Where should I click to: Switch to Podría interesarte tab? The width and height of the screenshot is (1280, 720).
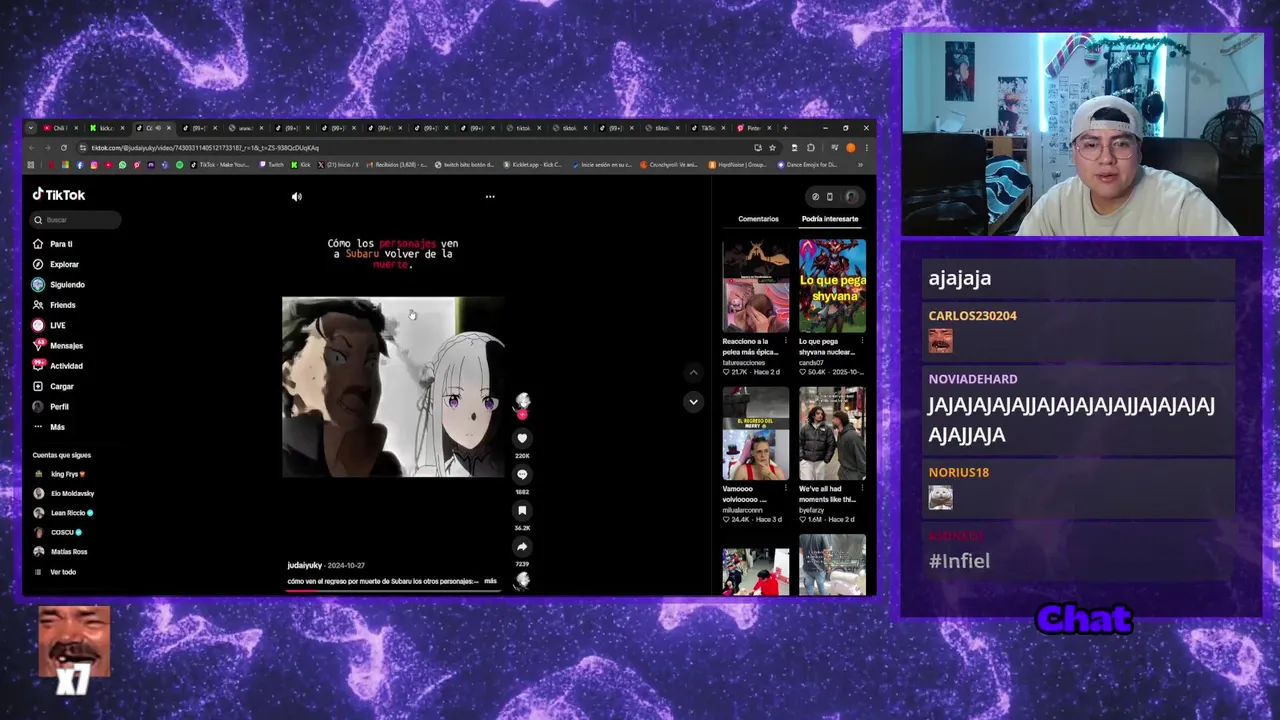[x=830, y=219]
